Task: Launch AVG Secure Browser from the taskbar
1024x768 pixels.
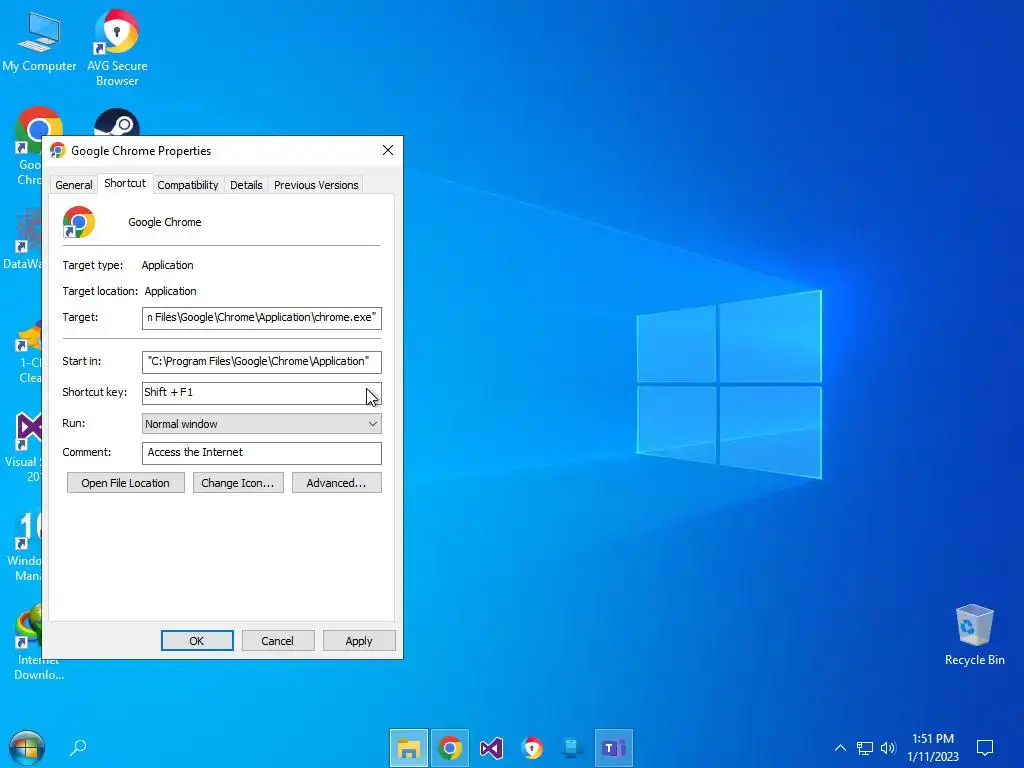Action: [532, 748]
